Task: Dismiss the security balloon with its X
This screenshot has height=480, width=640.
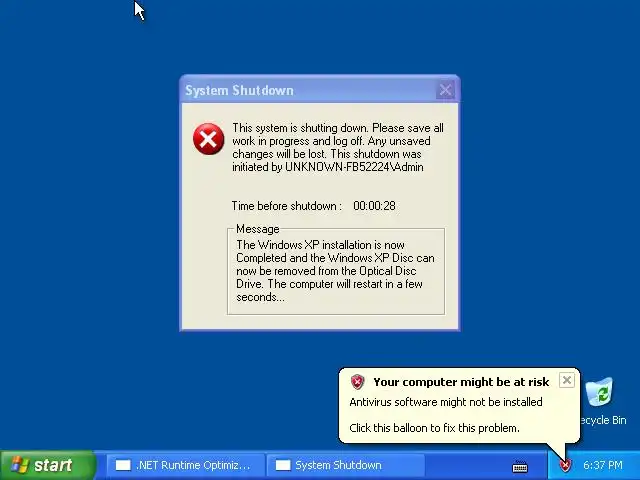Action: (567, 380)
